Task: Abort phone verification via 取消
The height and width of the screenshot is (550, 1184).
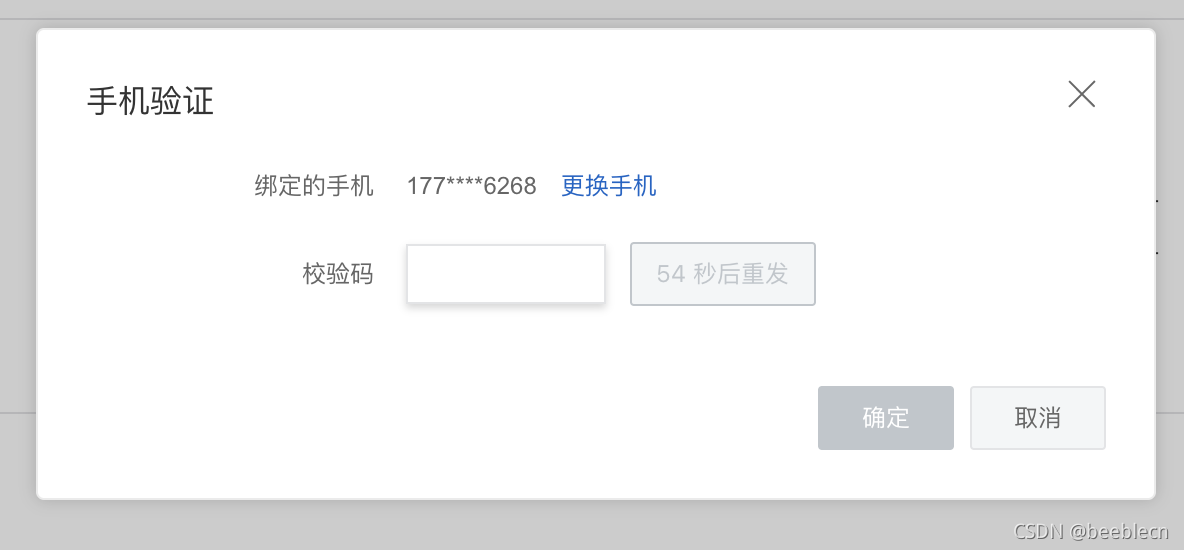Action: (x=1038, y=418)
